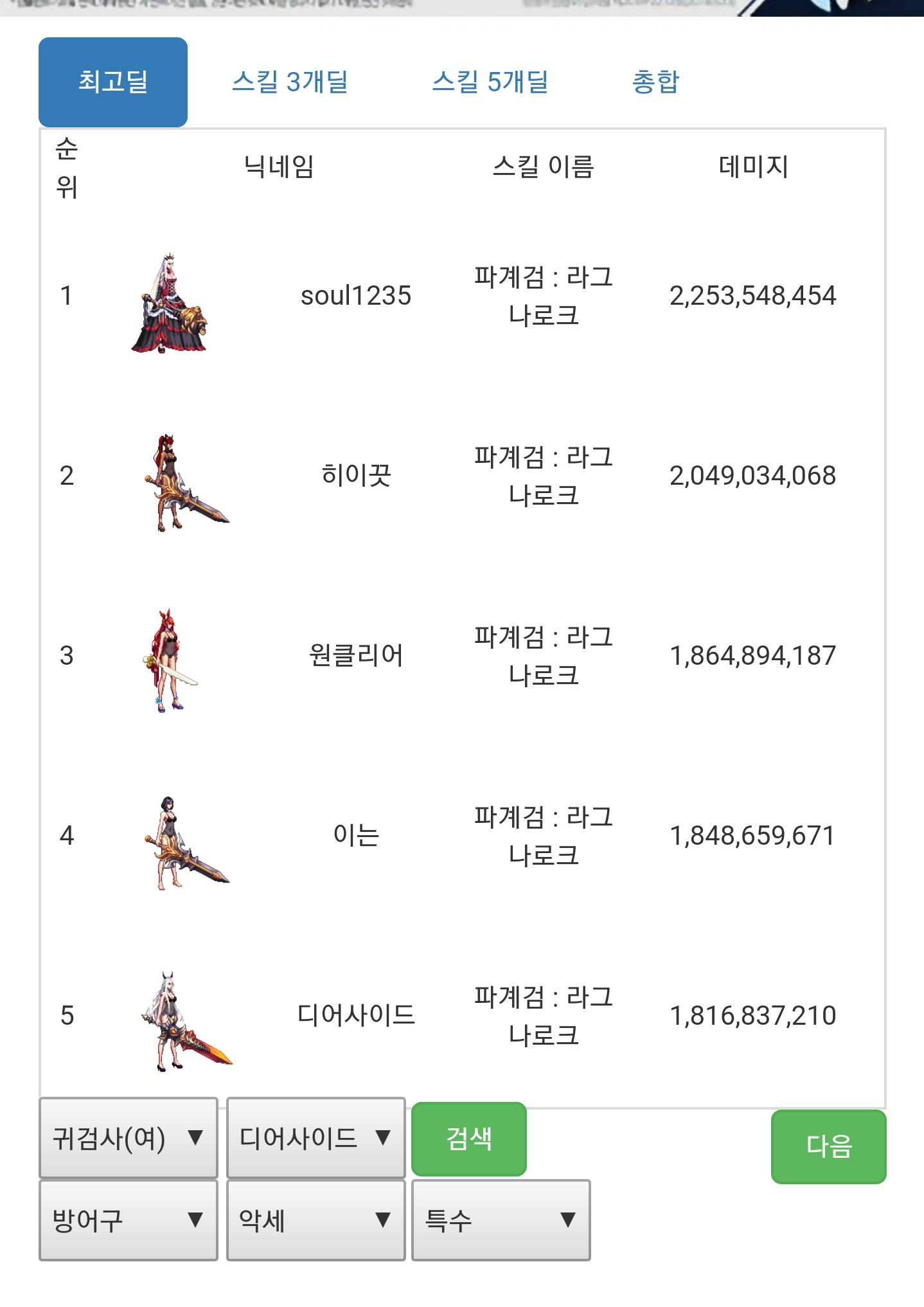Select the 최고딜 tab

[x=113, y=82]
